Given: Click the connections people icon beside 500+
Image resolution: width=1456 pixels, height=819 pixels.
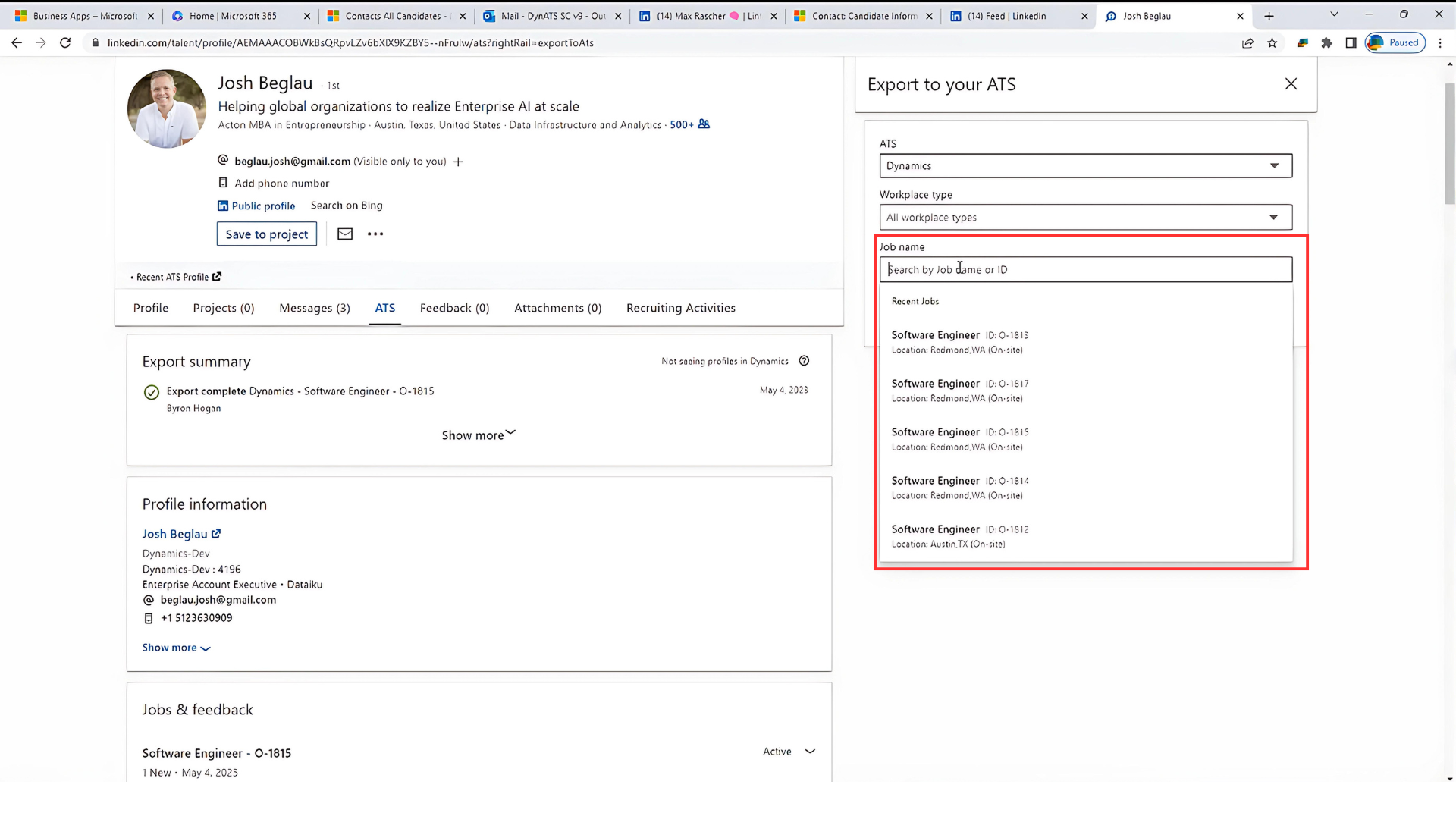Looking at the screenshot, I should [704, 124].
